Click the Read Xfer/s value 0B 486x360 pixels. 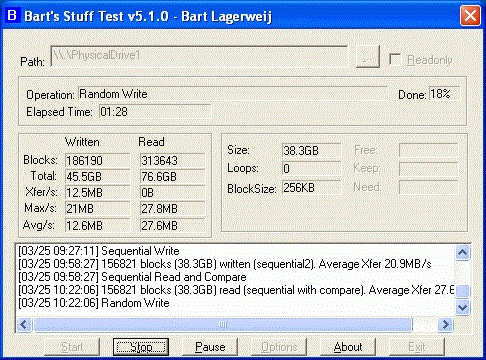tap(172, 193)
